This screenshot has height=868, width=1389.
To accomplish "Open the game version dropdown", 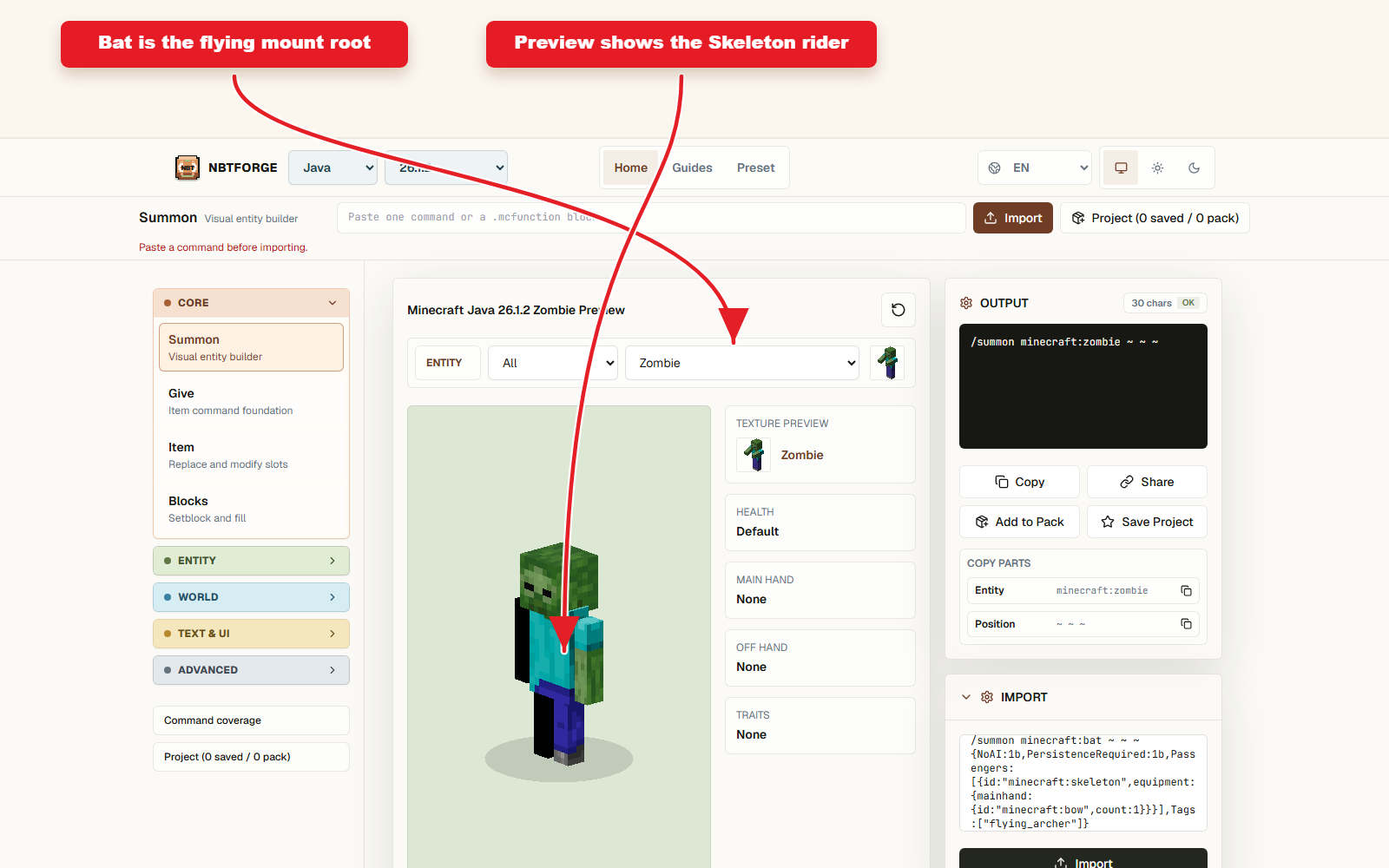I will [x=446, y=168].
